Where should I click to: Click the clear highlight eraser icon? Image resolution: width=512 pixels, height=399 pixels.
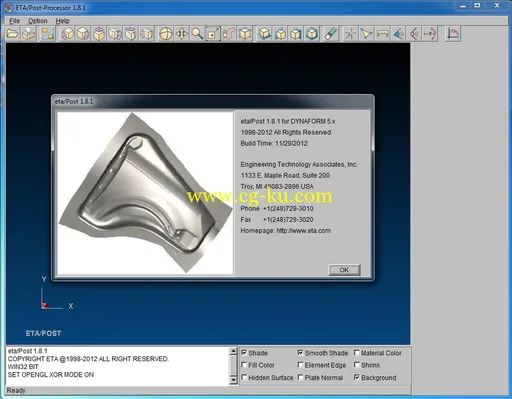pos(331,34)
